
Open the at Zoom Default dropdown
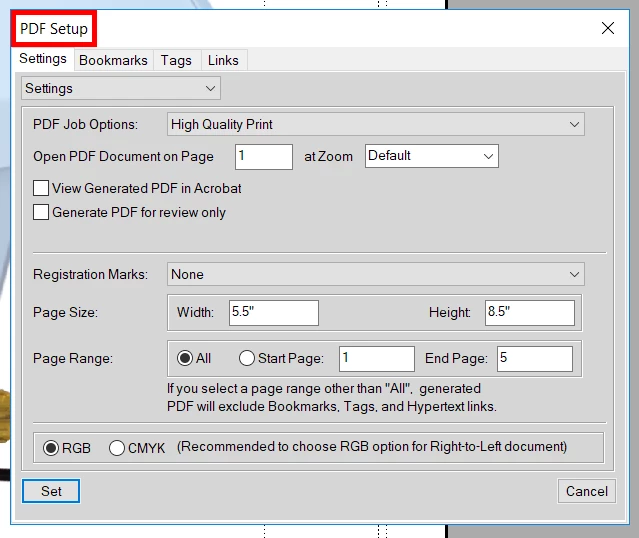tap(432, 156)
